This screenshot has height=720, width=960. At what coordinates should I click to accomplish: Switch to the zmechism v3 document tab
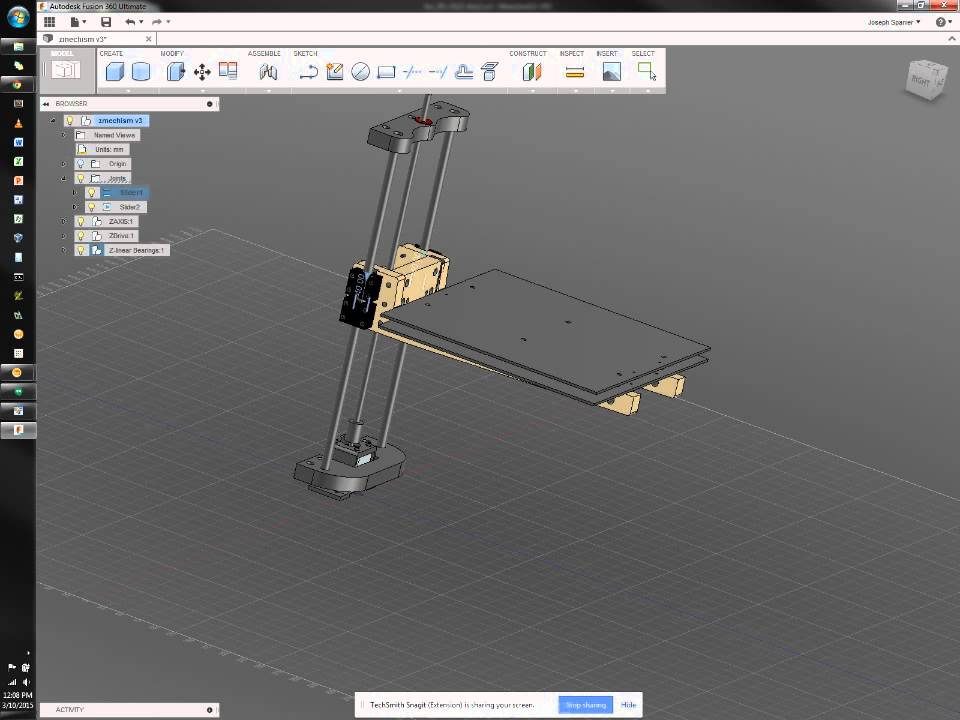click(83, 39)
